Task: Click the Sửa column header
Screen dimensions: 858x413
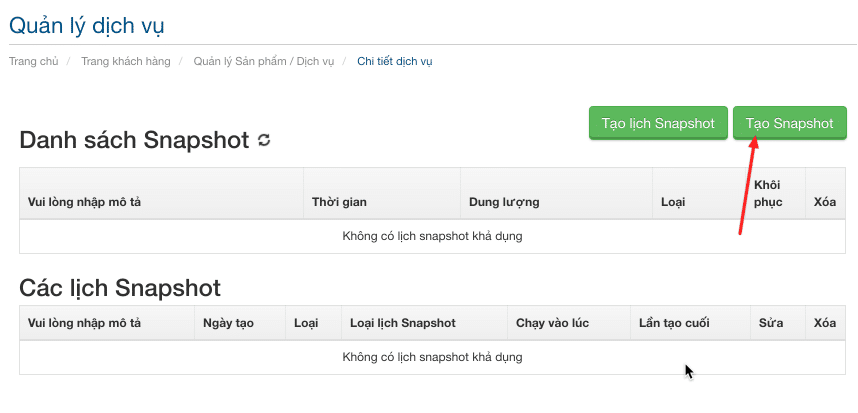Action: point(771,323)
